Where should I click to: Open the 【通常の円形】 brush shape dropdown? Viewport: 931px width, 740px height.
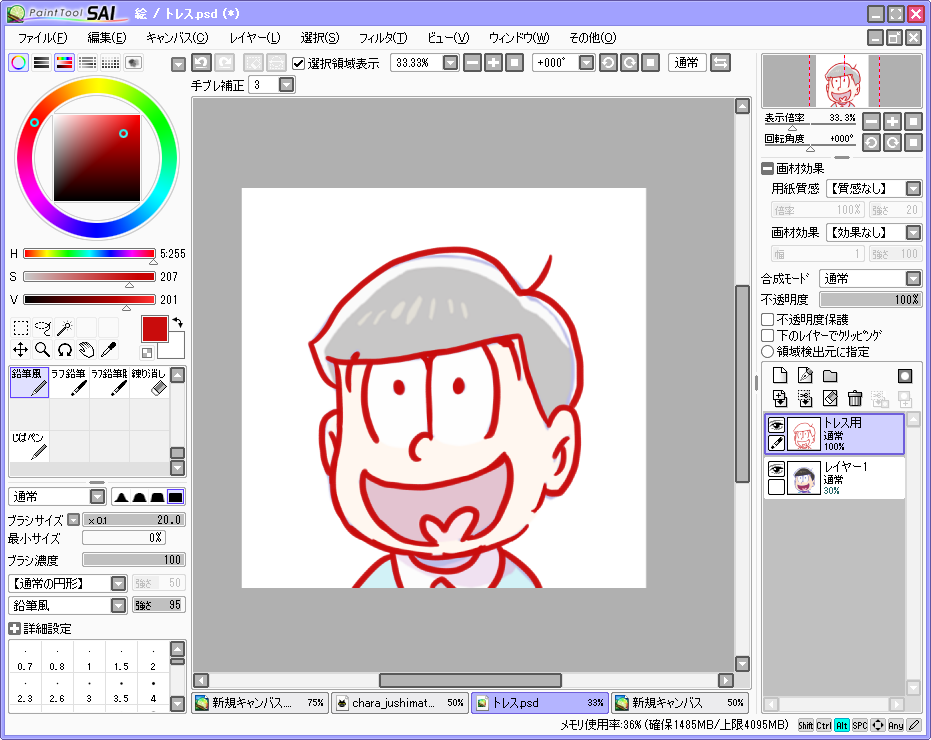click(x=119, y=583)
